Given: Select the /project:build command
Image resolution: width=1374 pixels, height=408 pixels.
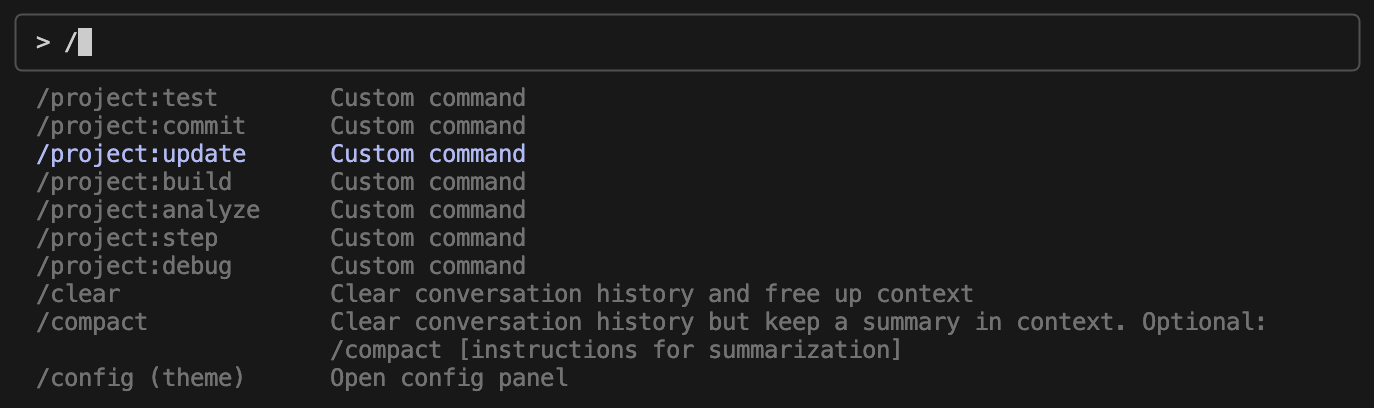Looking at the screenshot, I should click(134, 182).
